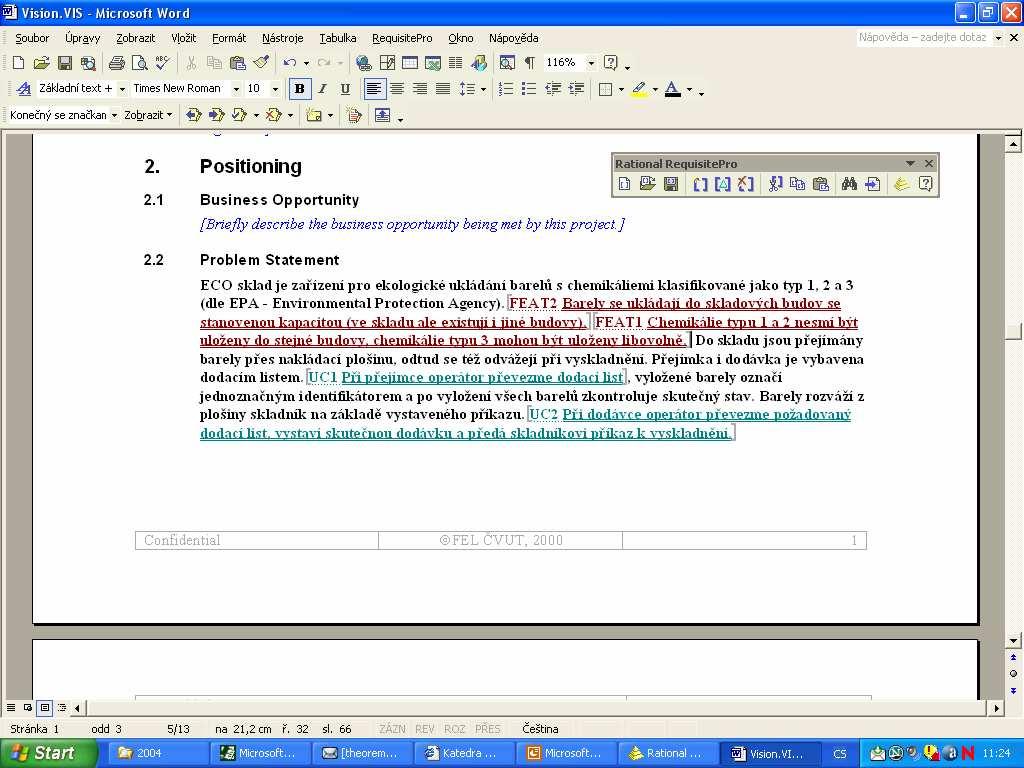Switch to the 2004 folder taskbar button
The image size is (1024, 768).
coord(157,753)
